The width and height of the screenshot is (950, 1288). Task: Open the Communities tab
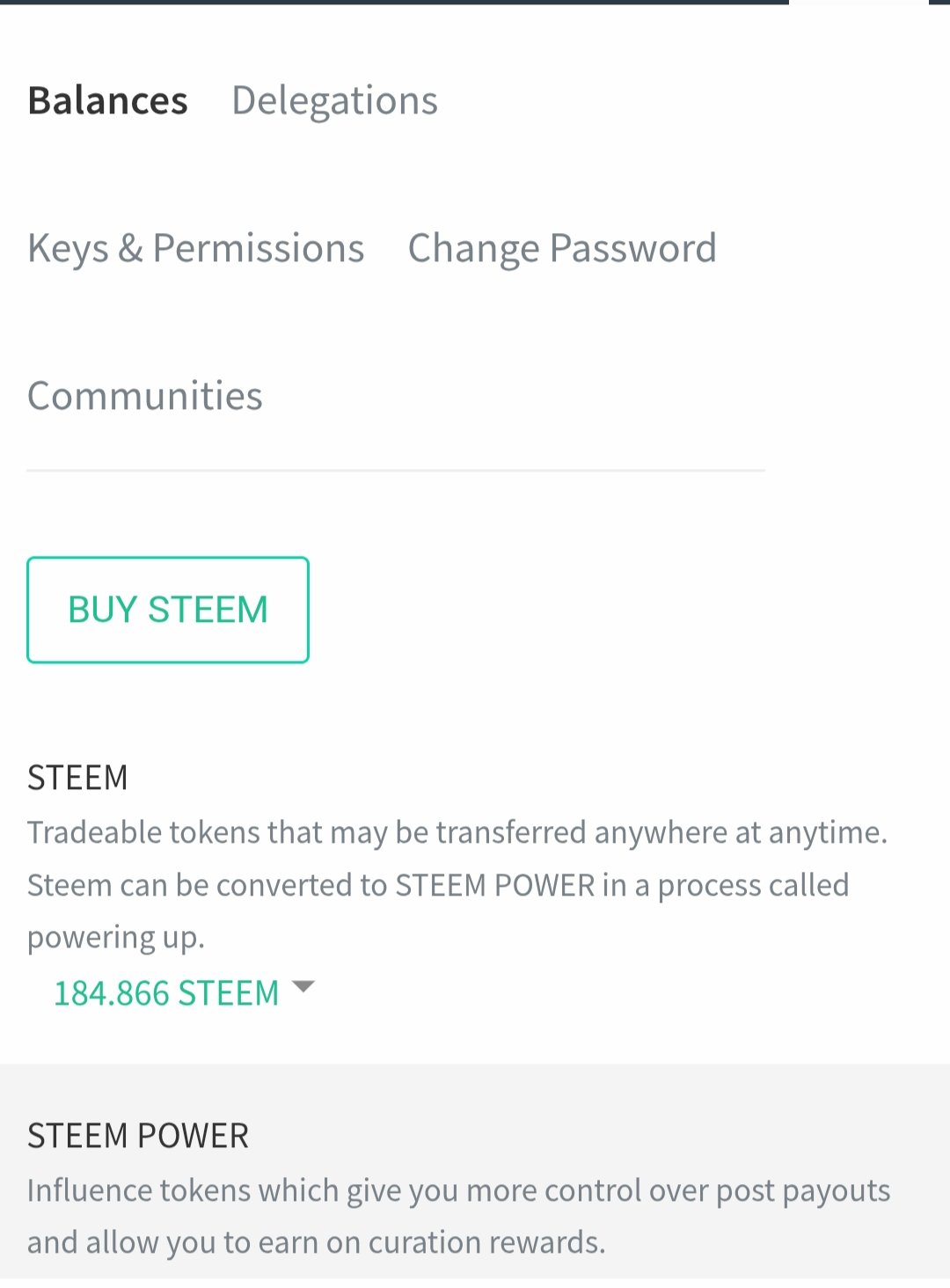[x=145, y=396]
